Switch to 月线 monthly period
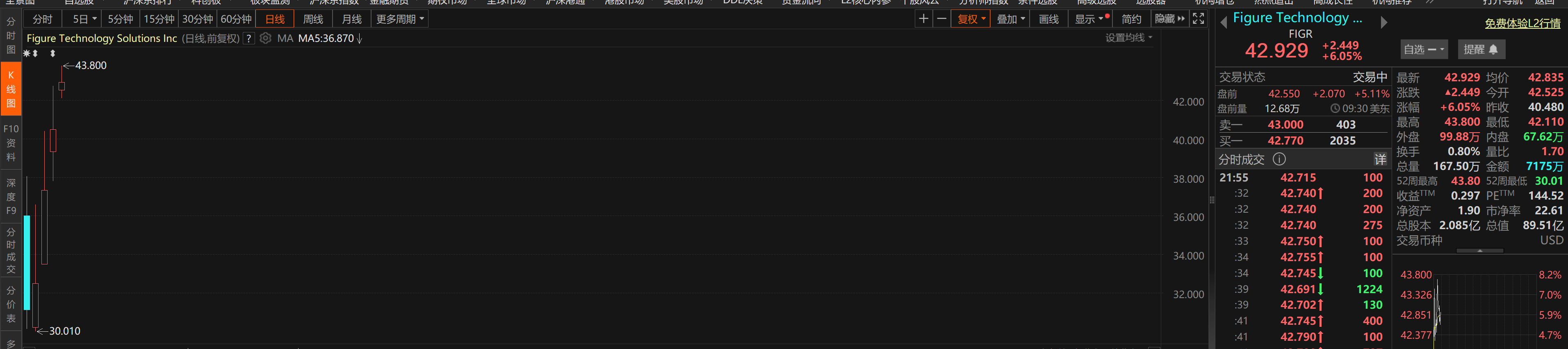This screenshot has height=349, width=1568. tap(352, 19)
